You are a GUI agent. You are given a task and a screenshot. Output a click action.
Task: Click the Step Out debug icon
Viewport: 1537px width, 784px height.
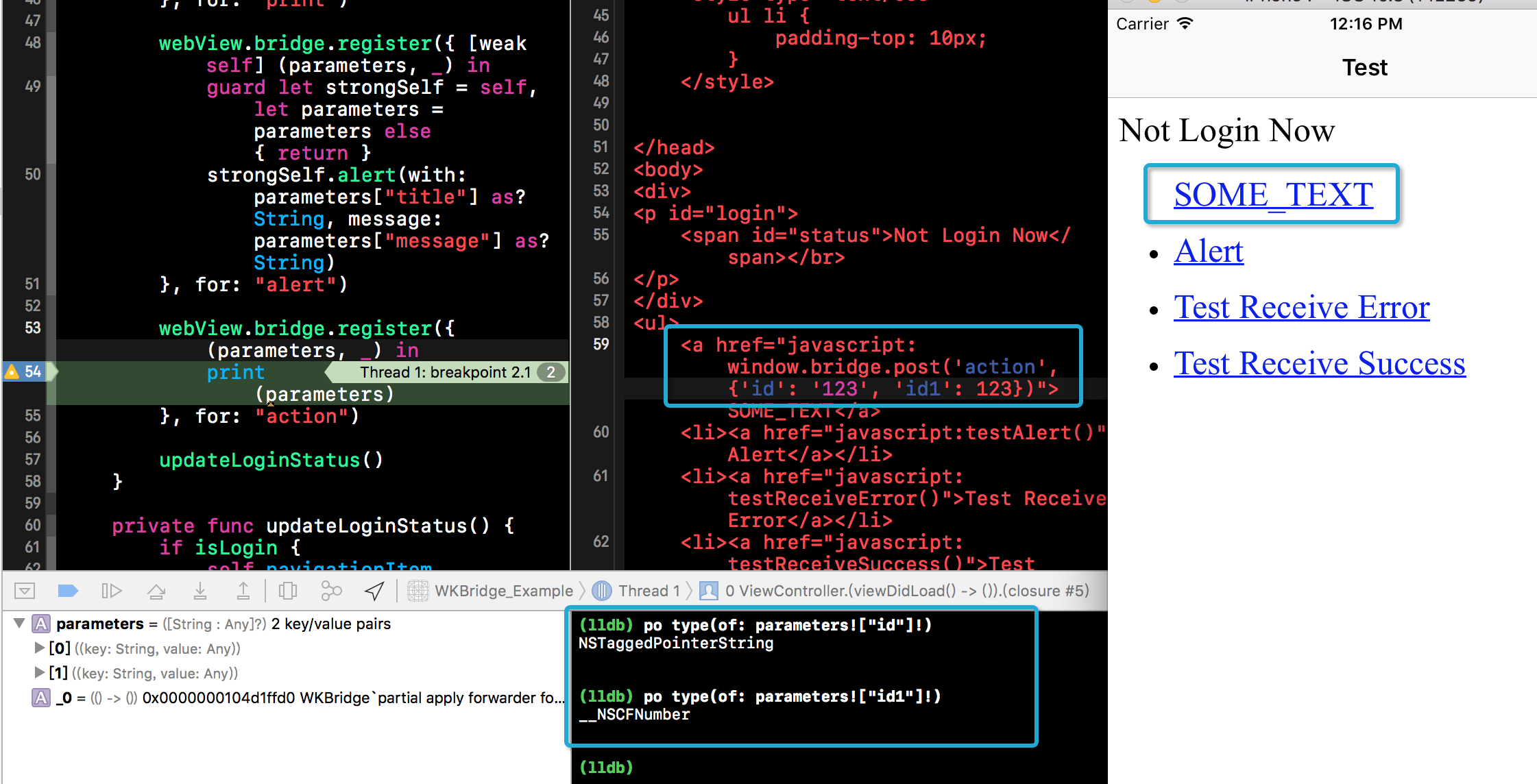[x=243, y=591]
